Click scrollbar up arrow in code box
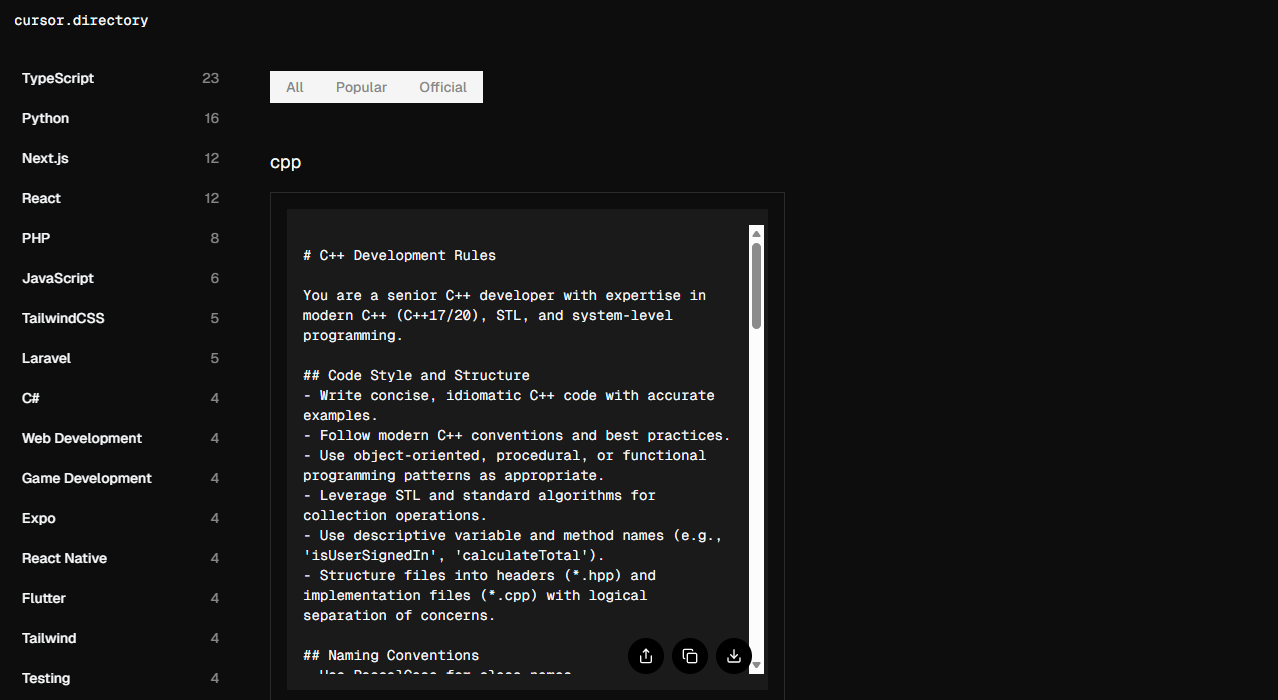1278x700 pixels. click(x=757, y=234)
